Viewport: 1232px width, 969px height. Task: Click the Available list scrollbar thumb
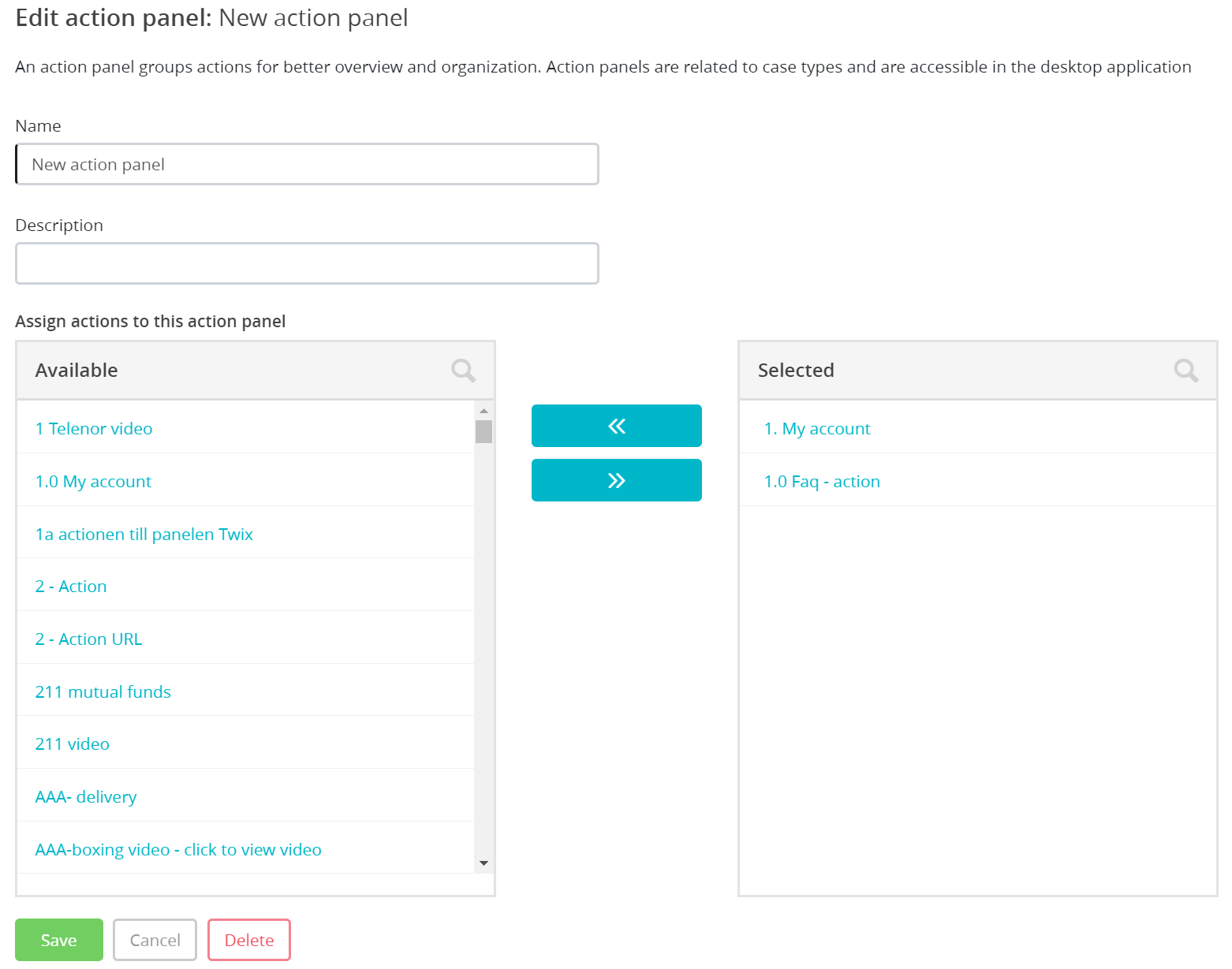click(483, 431)
